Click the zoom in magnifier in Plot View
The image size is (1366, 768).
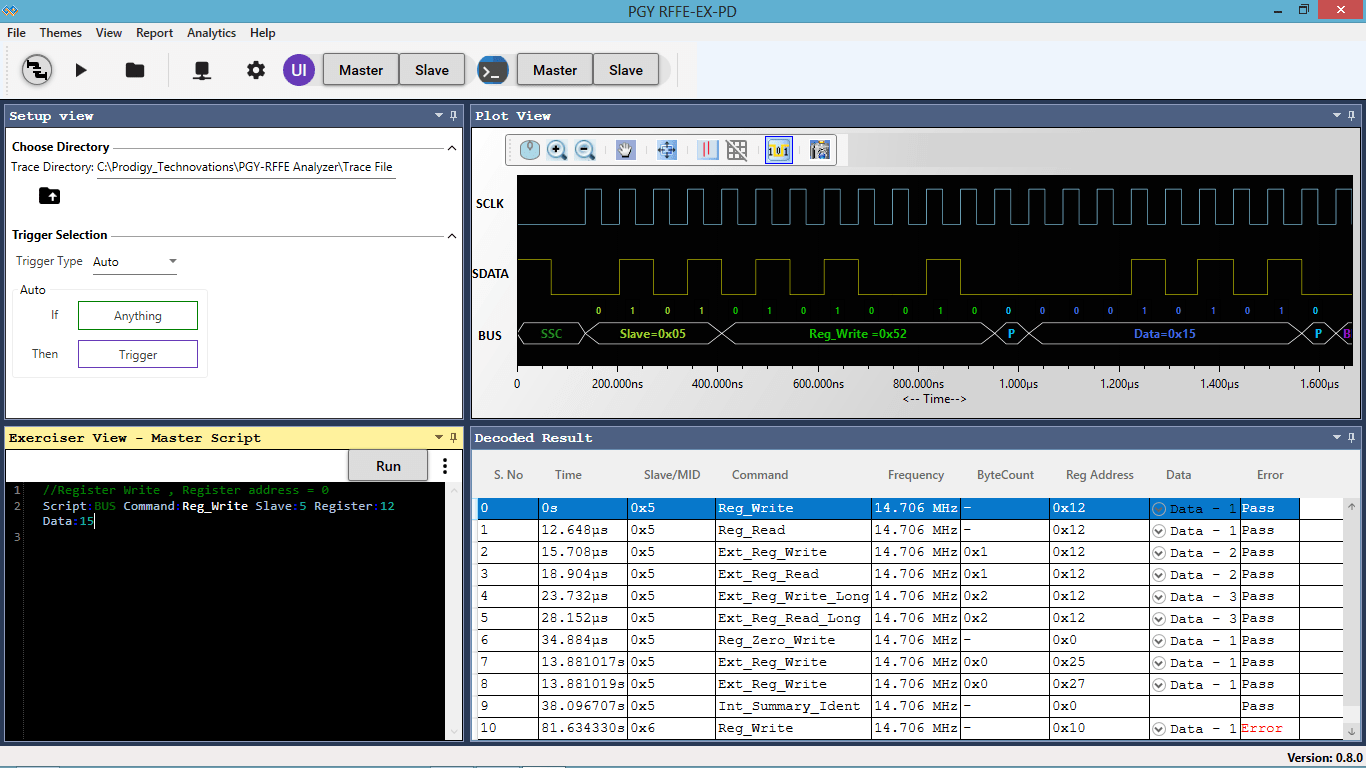tap(557, 150)
